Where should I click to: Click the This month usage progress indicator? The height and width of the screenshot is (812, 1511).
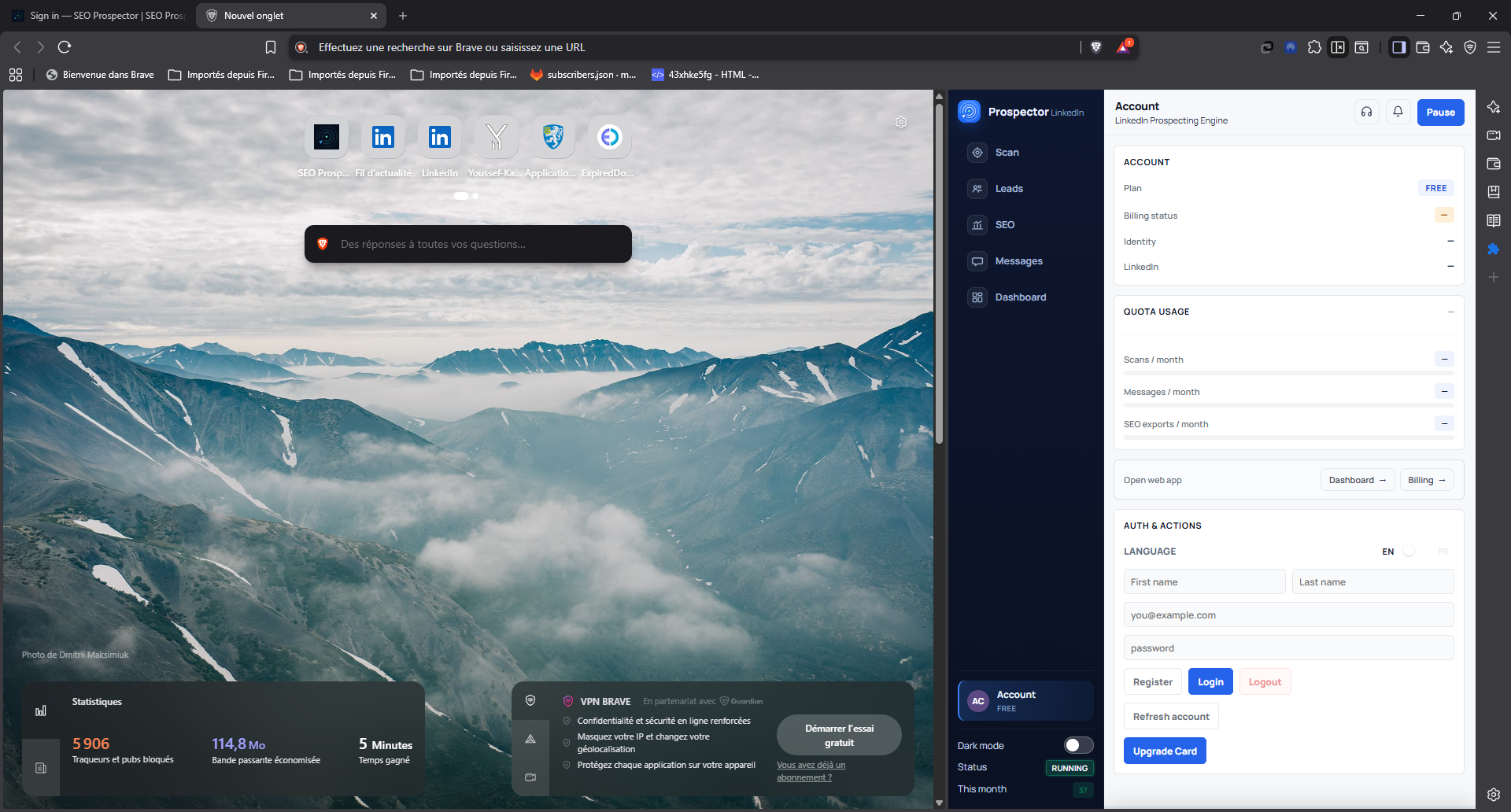tap(1084, 790)
